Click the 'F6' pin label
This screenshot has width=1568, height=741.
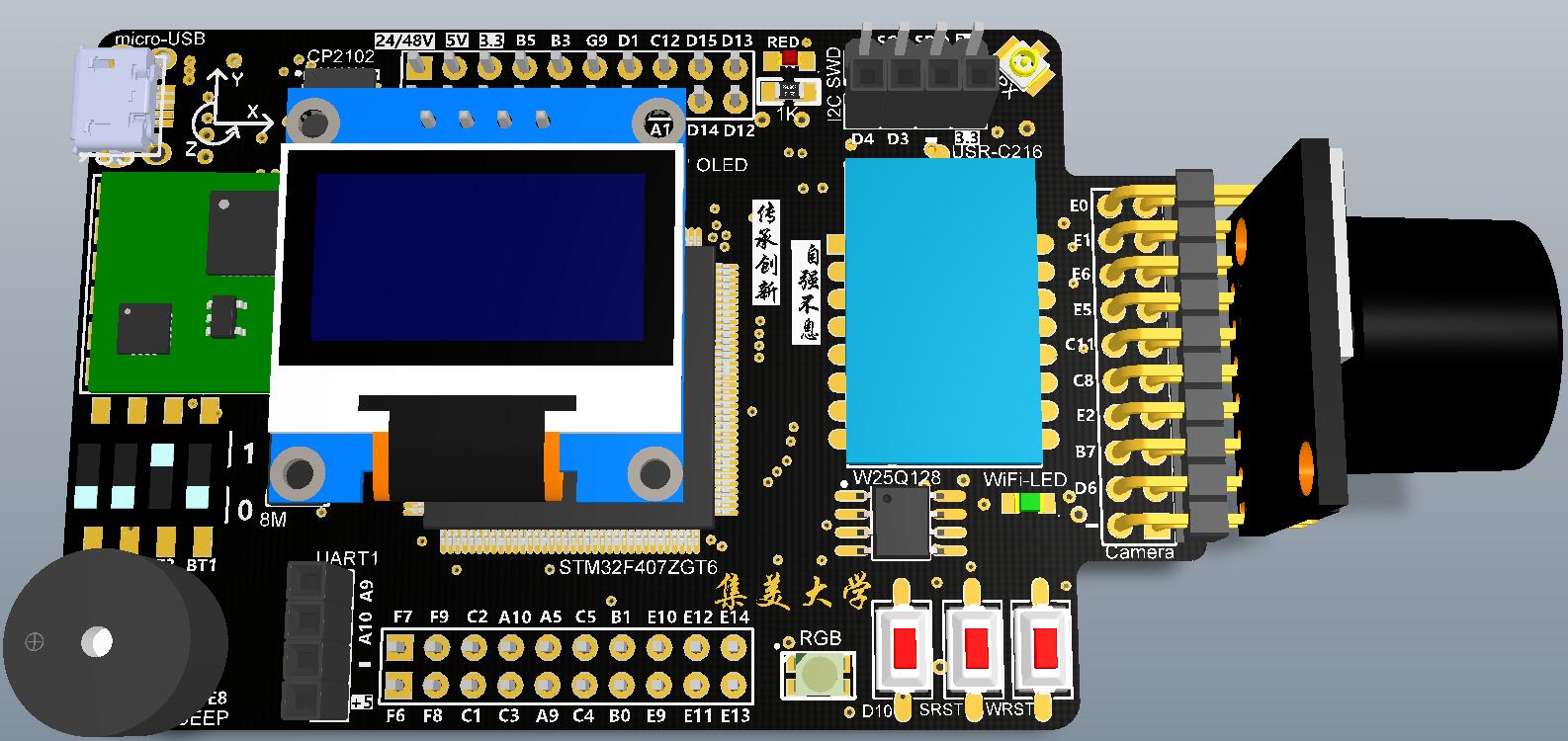(x=395, y=715)
